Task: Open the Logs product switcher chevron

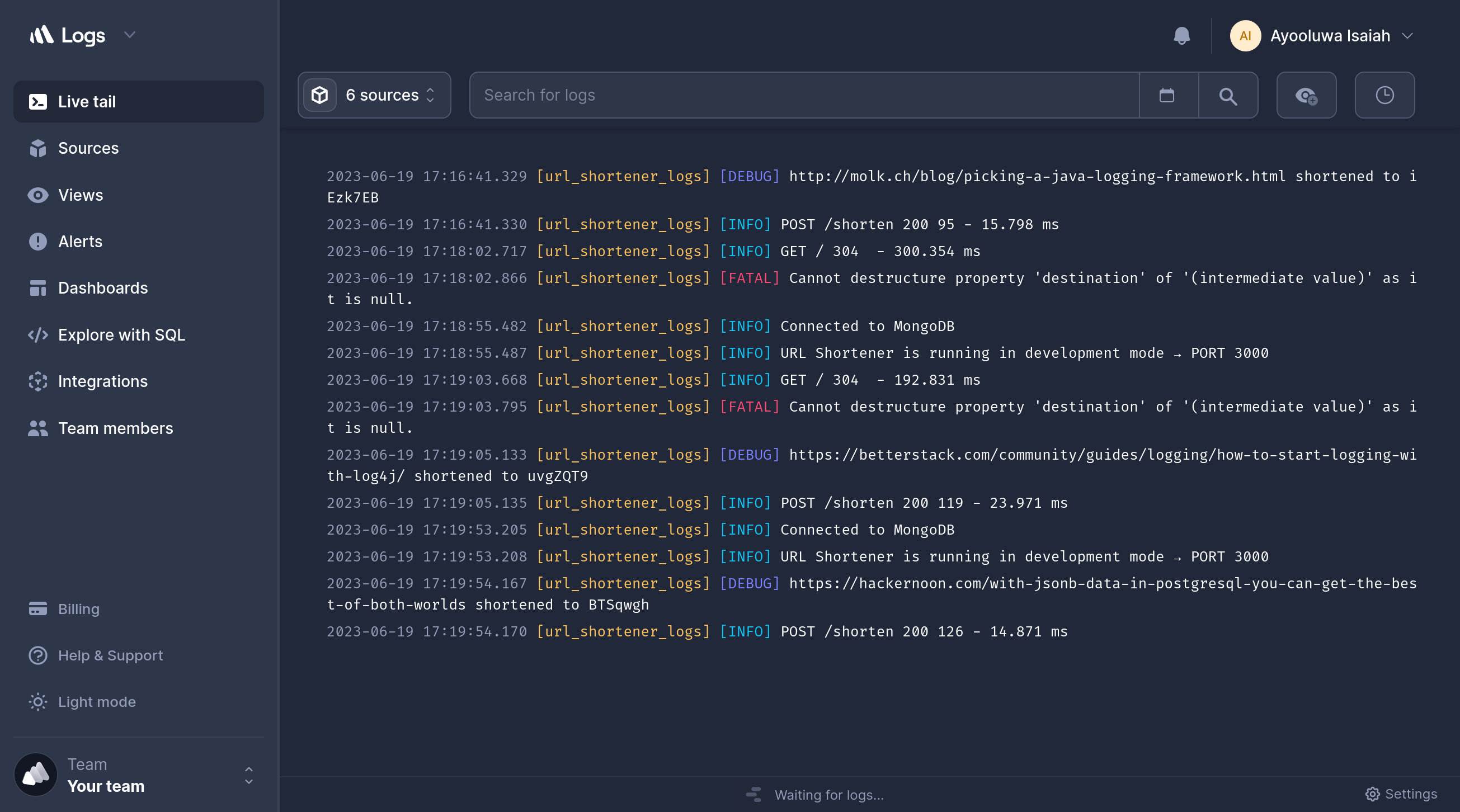Action: pos(130,35)
